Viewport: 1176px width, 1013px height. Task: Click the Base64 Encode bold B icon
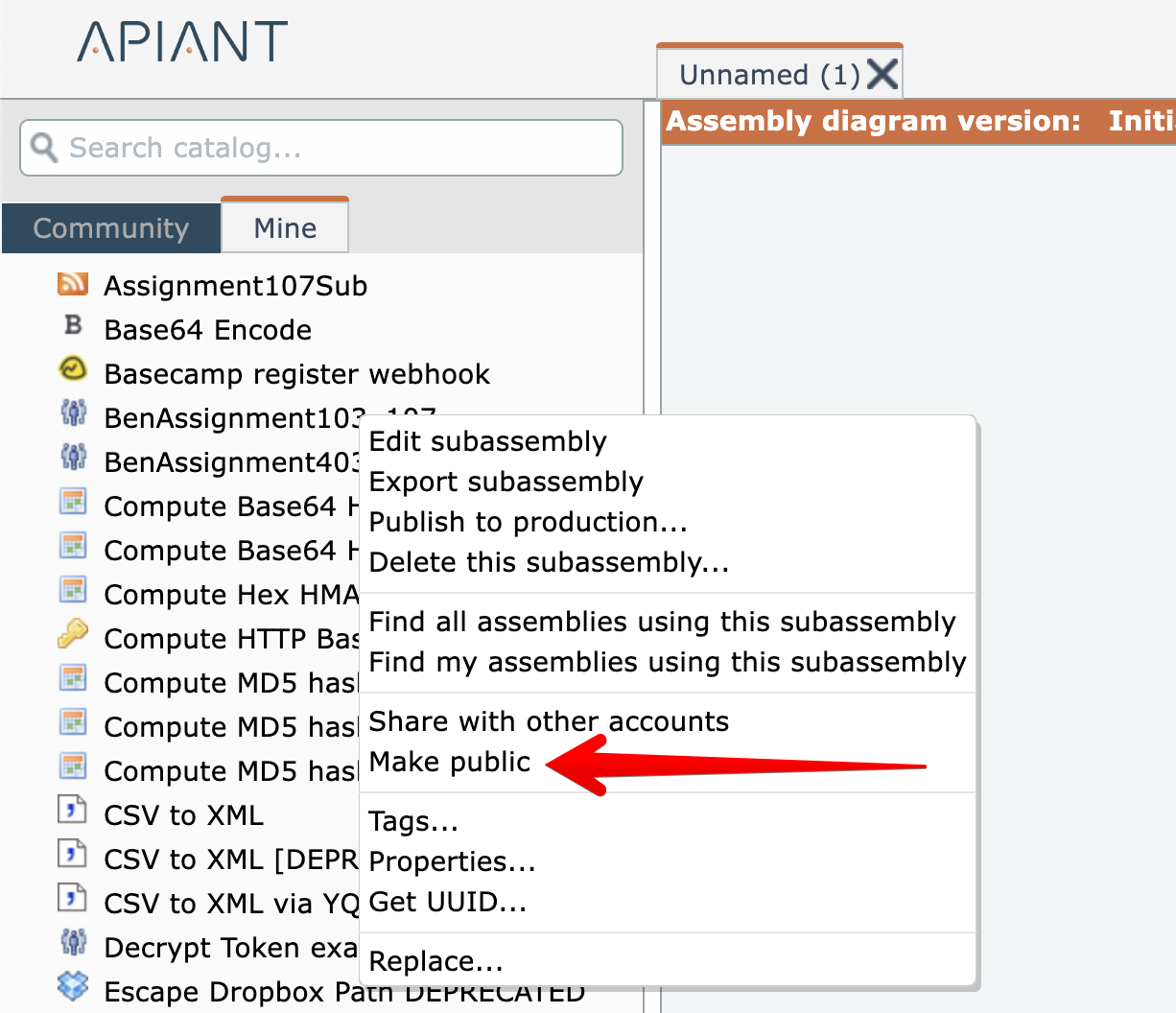pos(73,326)
